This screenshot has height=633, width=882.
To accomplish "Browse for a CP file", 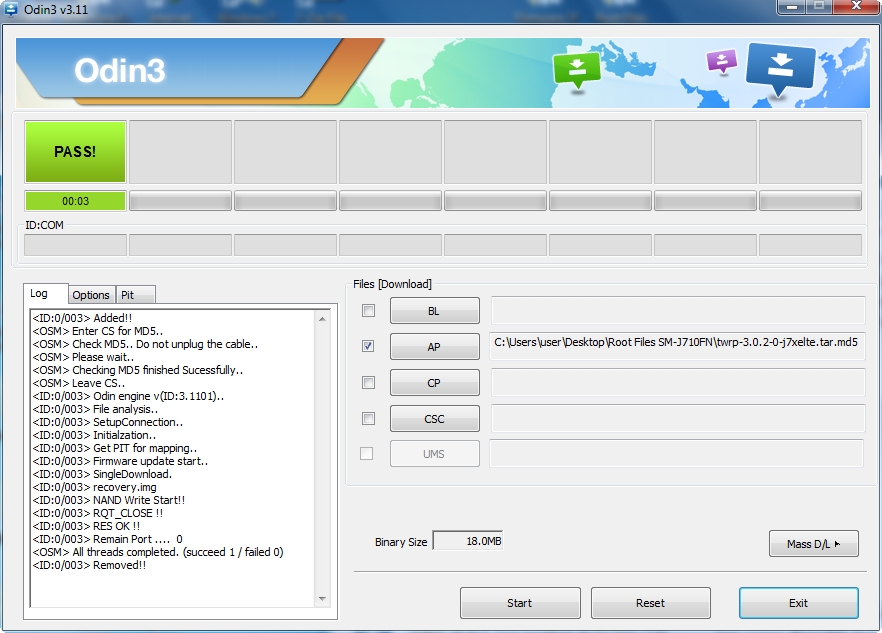I will [x=435, y=383].
